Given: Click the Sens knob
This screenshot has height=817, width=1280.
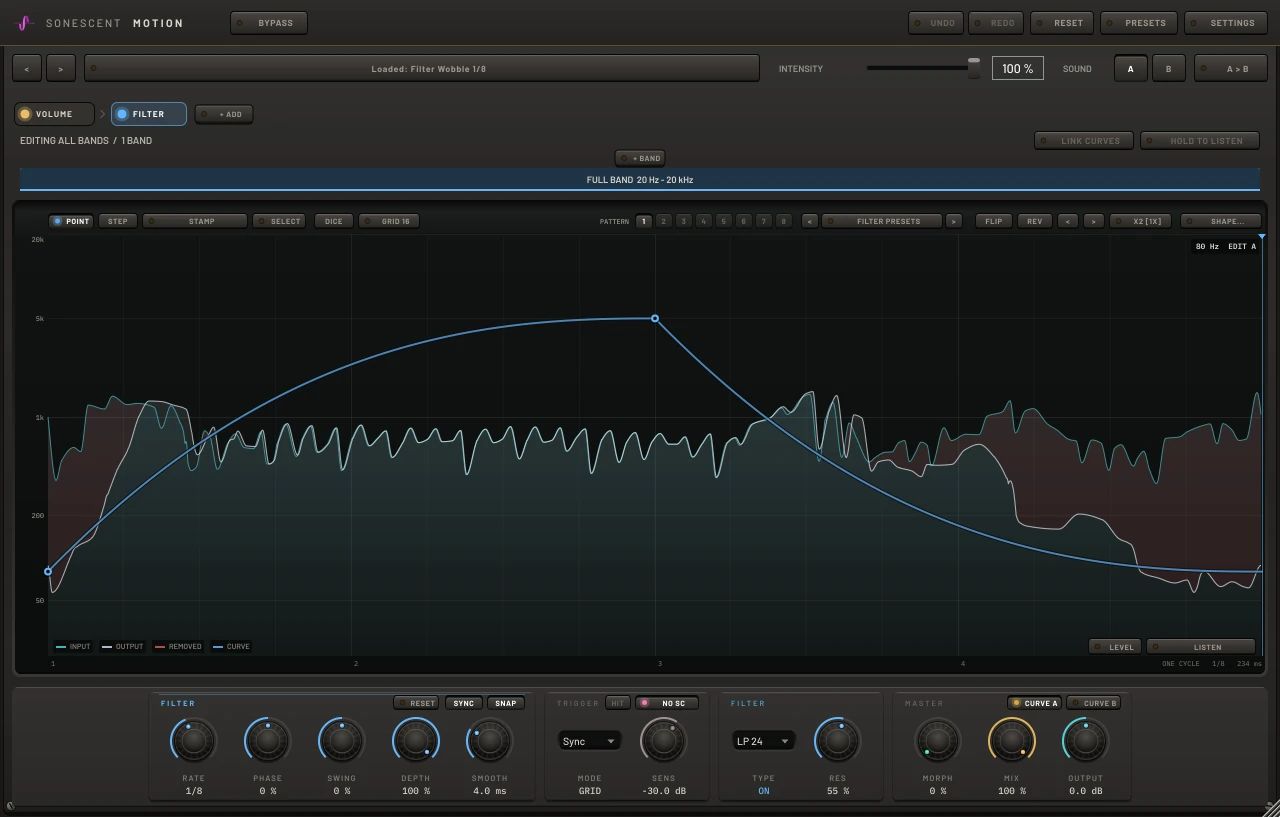Looking at the screenshot, I should [663, 741].
